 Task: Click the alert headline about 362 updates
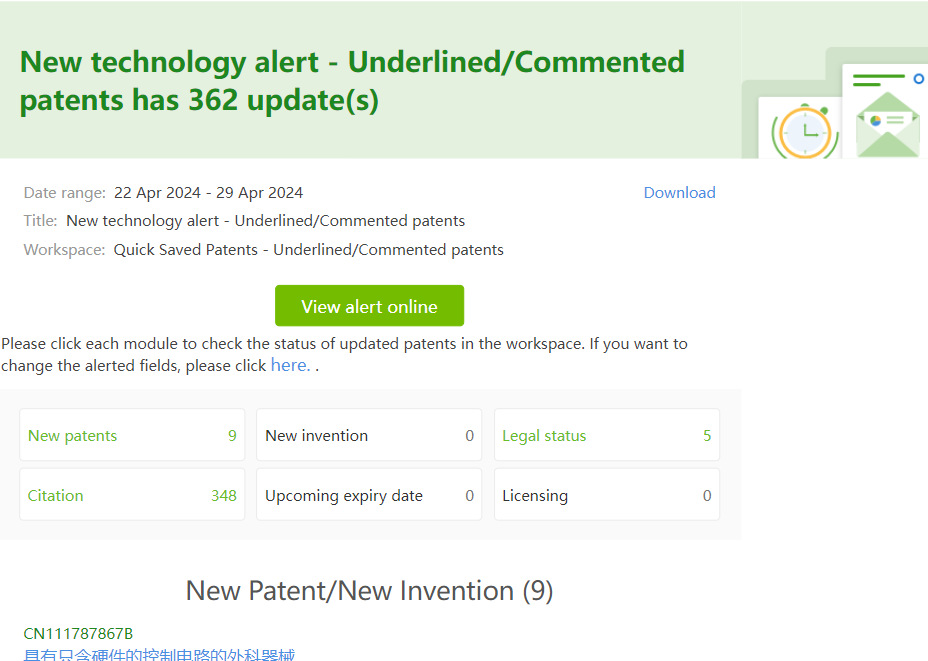point(352,81)
